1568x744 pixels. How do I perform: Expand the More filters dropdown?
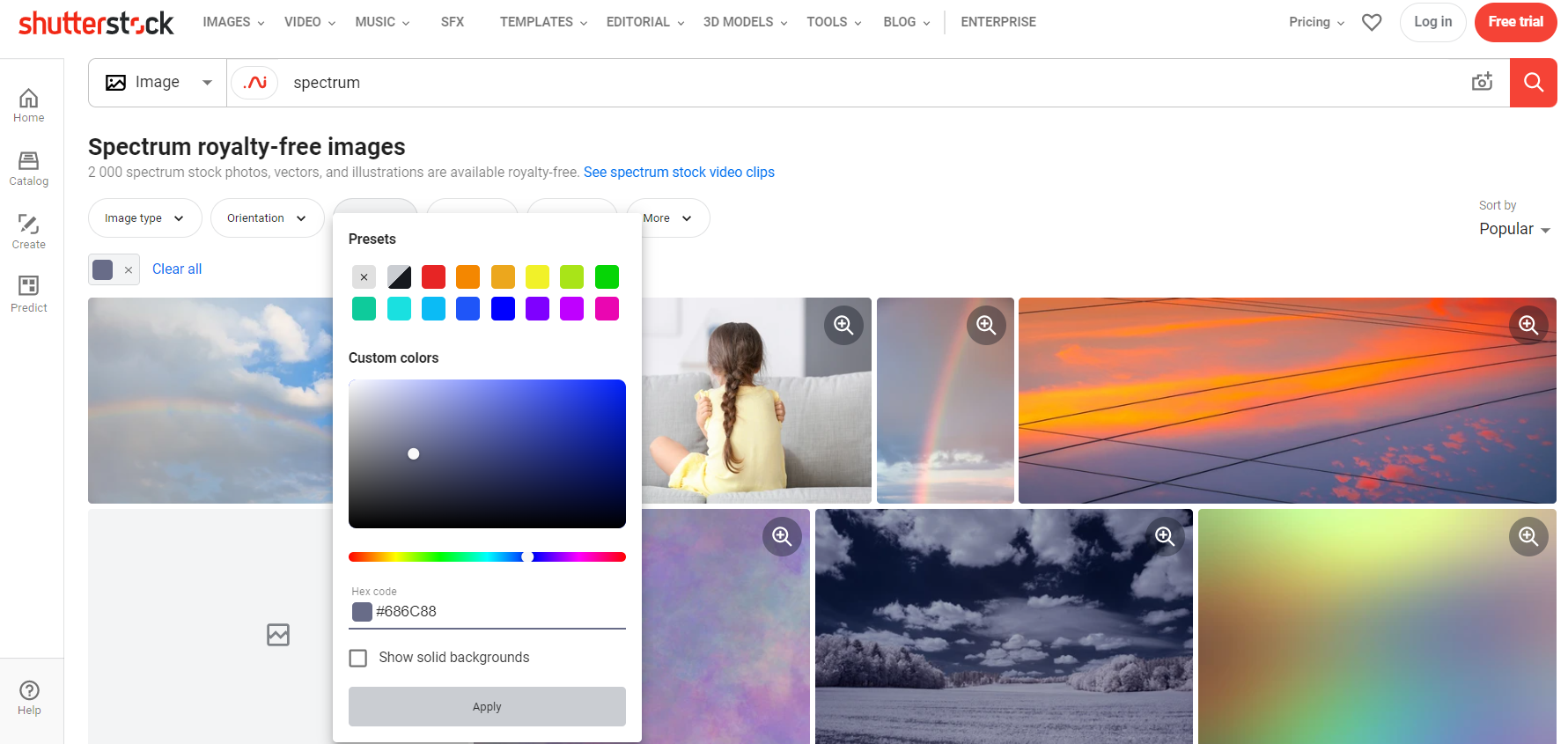pyautogui.click(x=668, y=218)
